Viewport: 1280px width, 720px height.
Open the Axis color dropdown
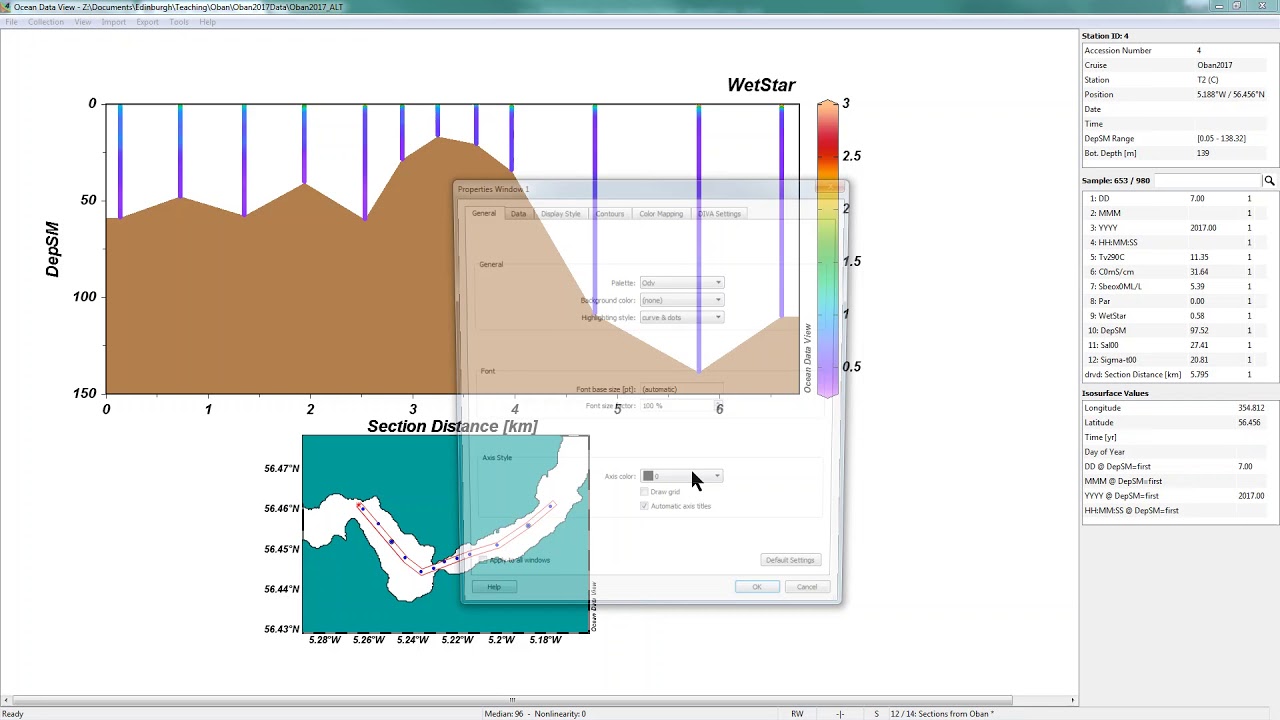point(681,476)
